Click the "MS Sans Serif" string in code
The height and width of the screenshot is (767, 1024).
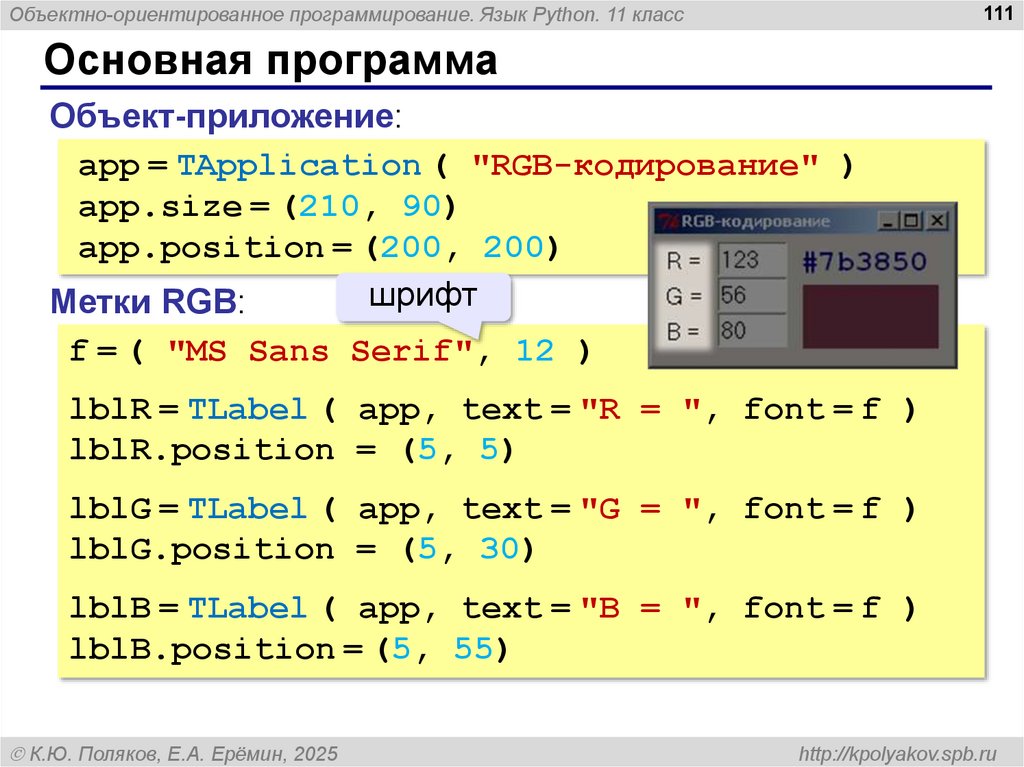coord(320,351)
